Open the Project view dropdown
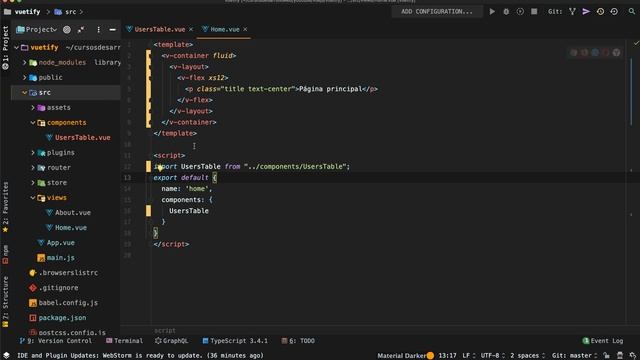640x360 pixels. tap(37, 29)
